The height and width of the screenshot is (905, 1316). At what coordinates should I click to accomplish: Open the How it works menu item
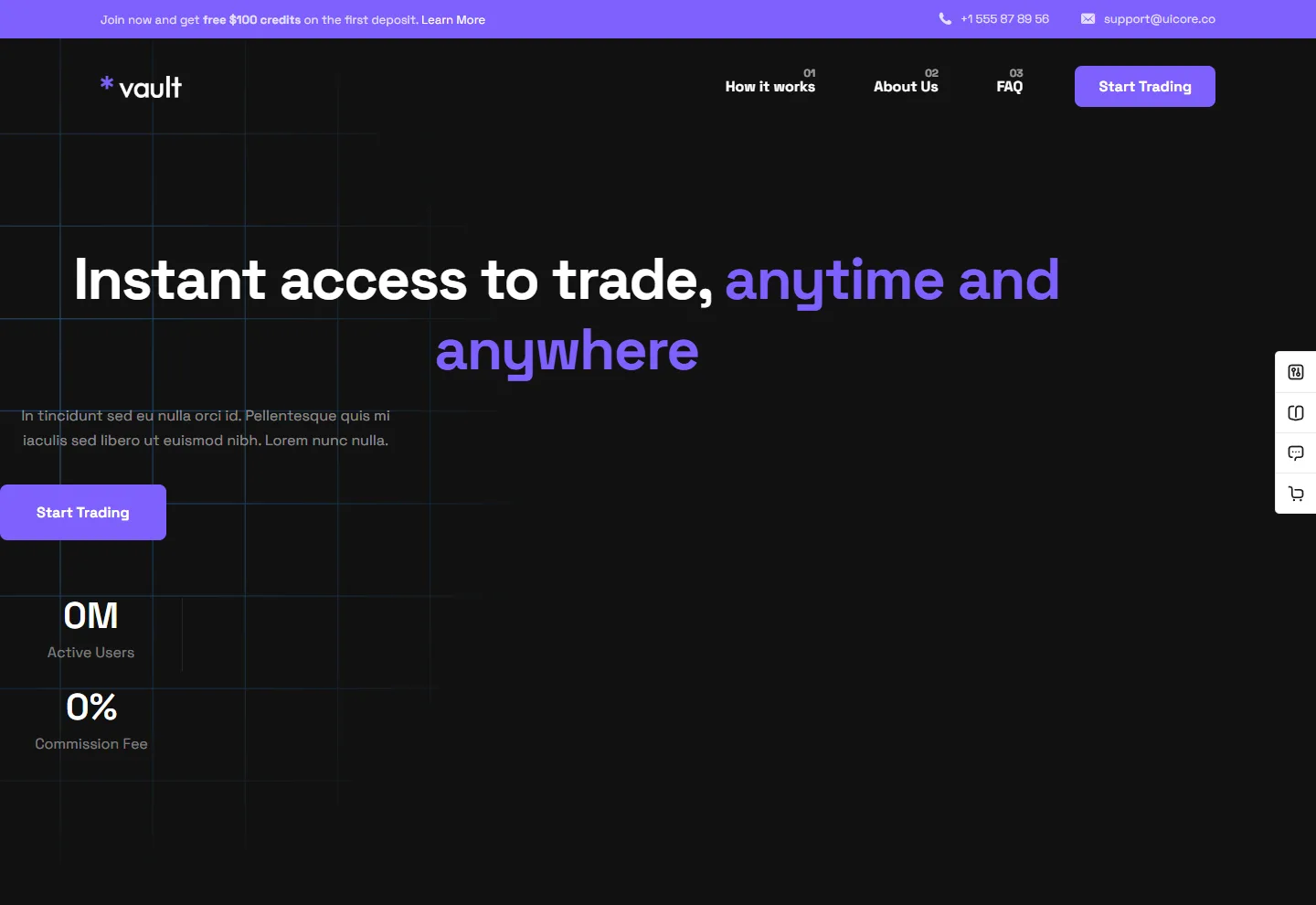tap(770, 86)
